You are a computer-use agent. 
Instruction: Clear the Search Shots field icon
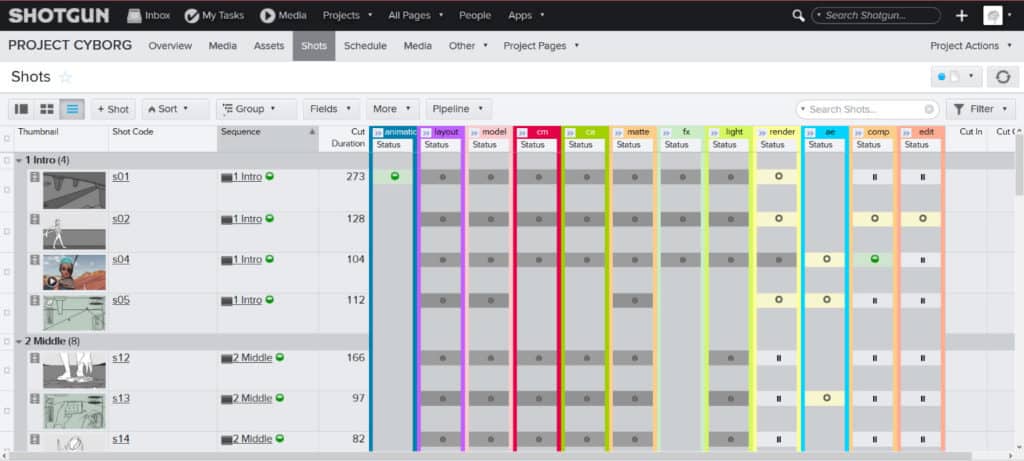tap(929, 110)
